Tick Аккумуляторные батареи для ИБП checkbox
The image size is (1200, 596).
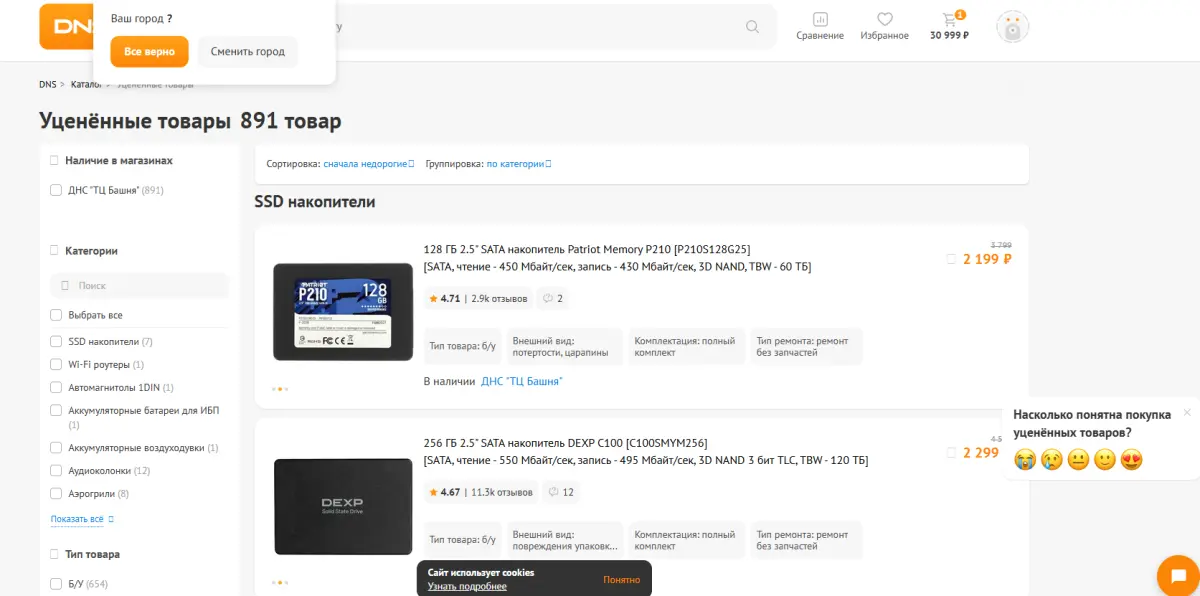[x=56, y=410]
